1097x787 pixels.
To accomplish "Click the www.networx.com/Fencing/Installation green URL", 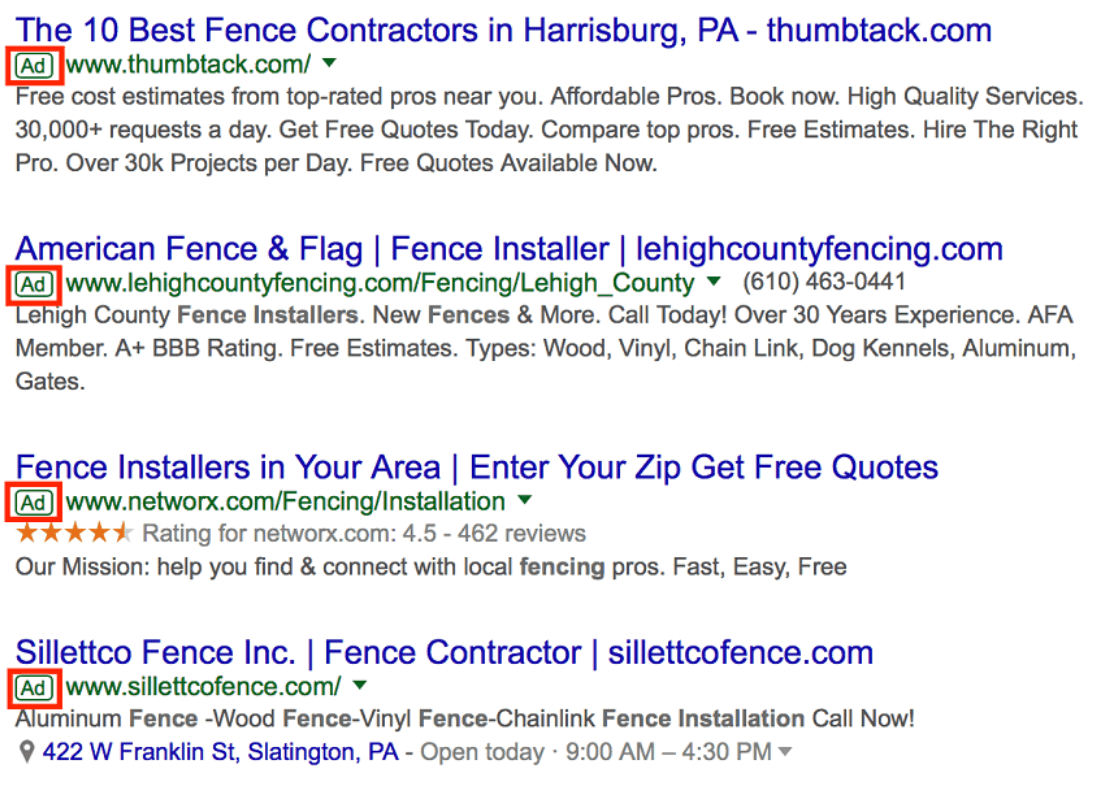I will coord(285,501).
